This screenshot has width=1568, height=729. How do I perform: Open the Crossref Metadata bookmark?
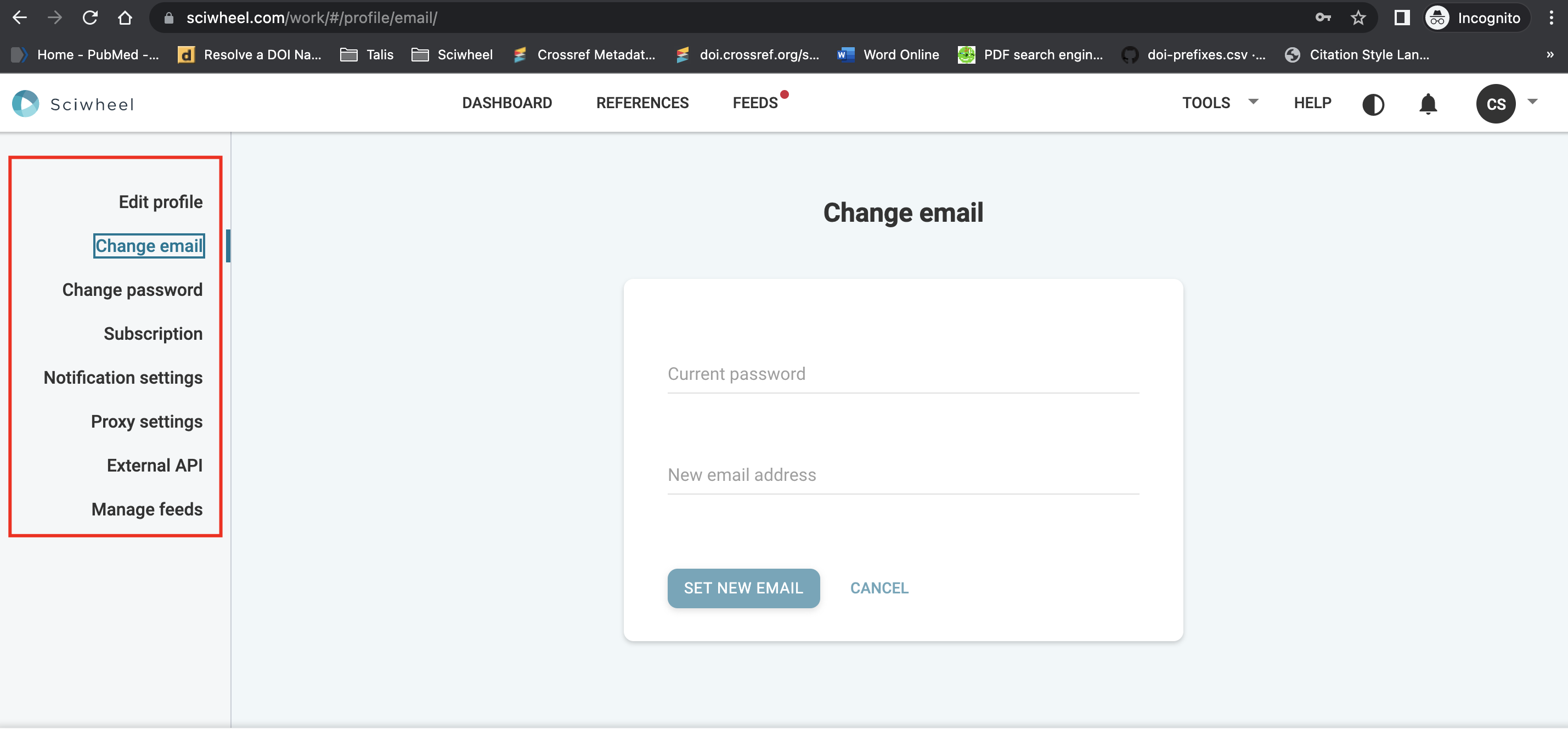pyautogui.click(x=584, y=55)
